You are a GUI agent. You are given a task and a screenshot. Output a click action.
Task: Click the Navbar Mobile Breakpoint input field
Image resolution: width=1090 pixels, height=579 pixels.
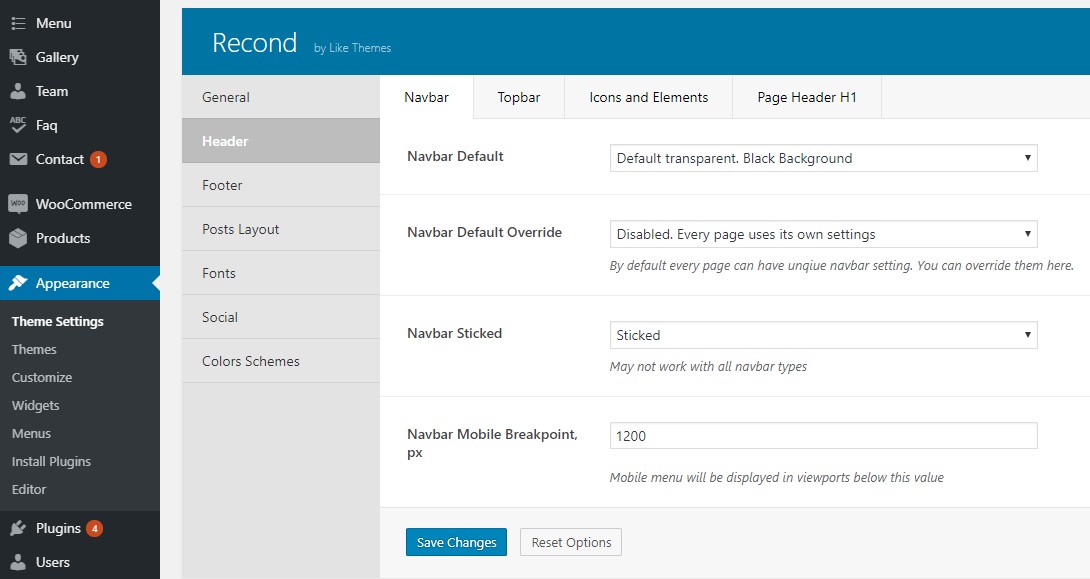tap(823, 436)
